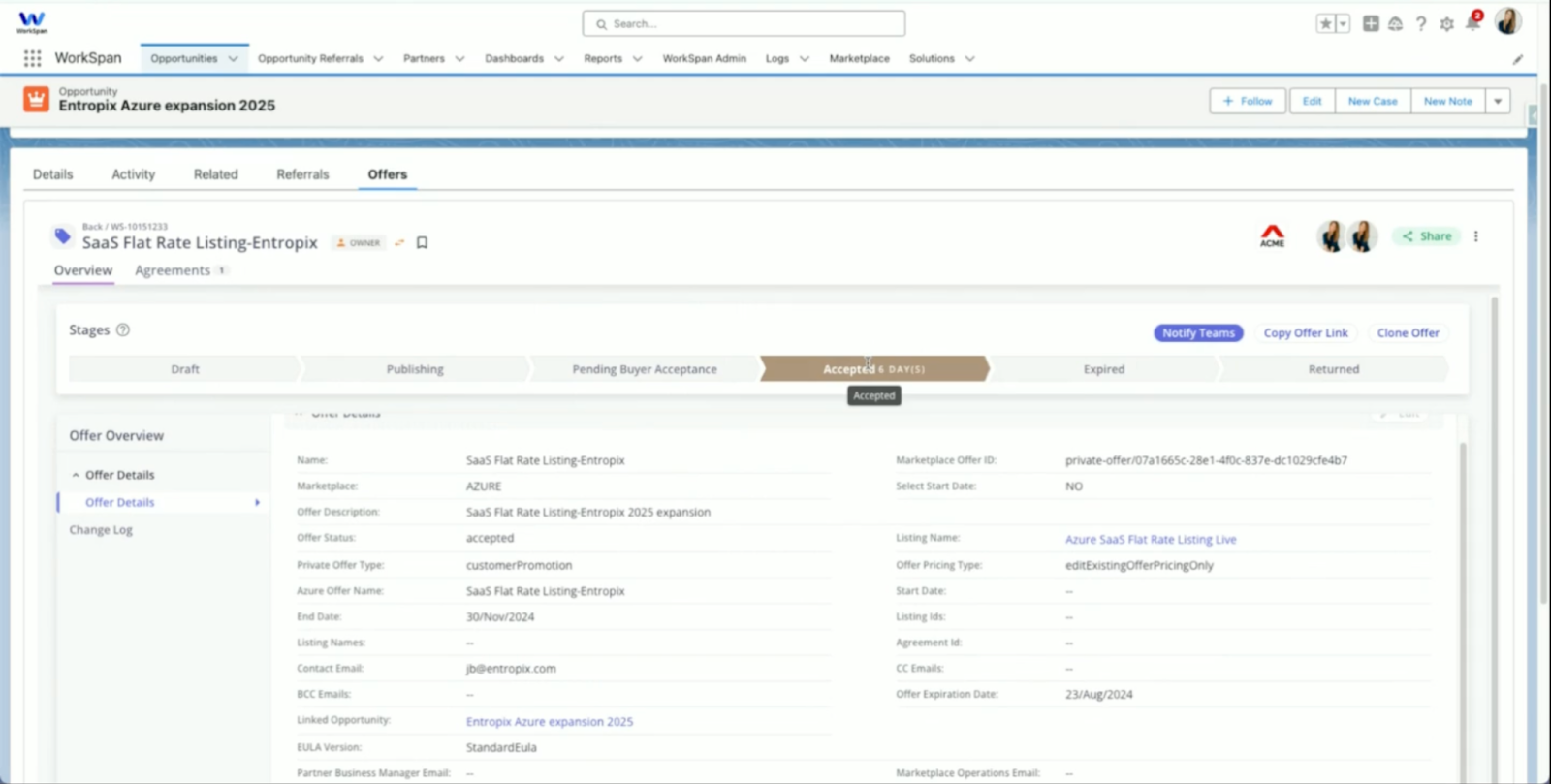Select the Overview sub-tab
The width and height of the screenshot is (1551, 784).
[x=83, y=270]
